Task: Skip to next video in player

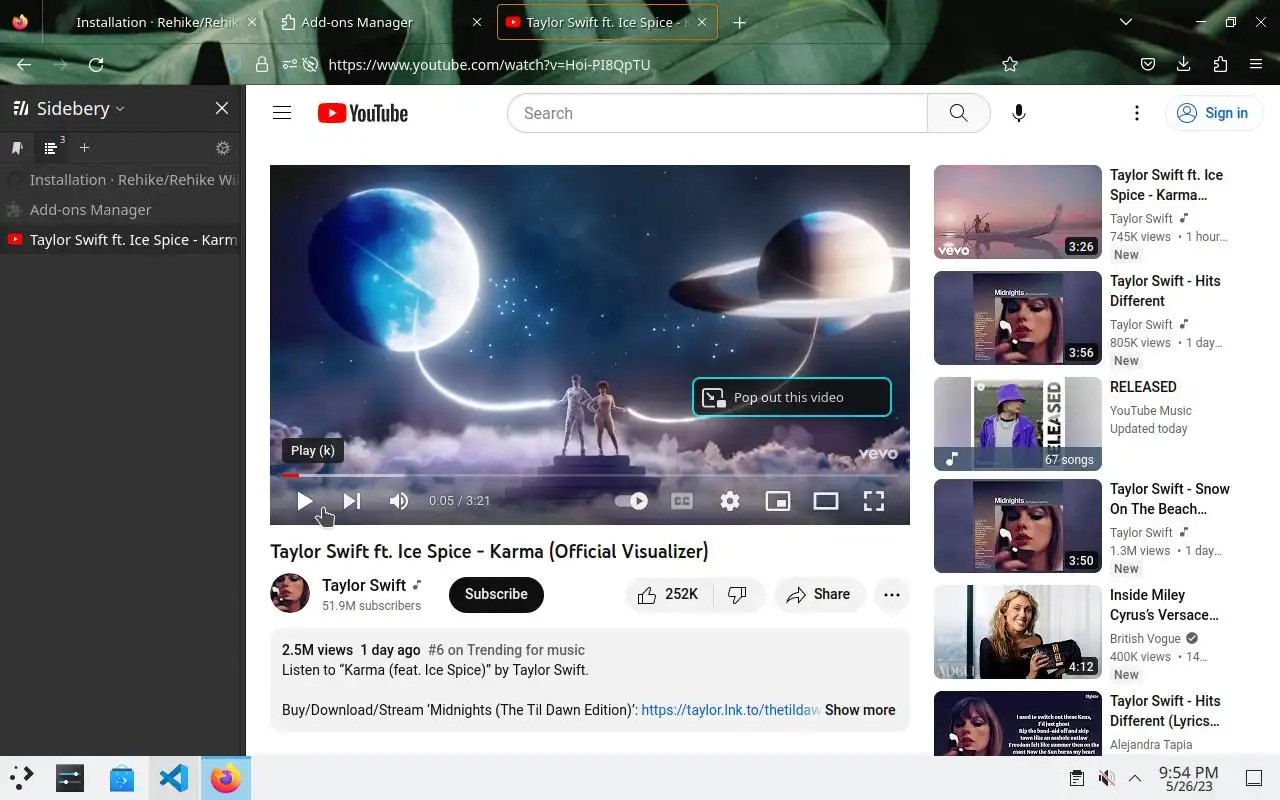Action: coord(352,501)
